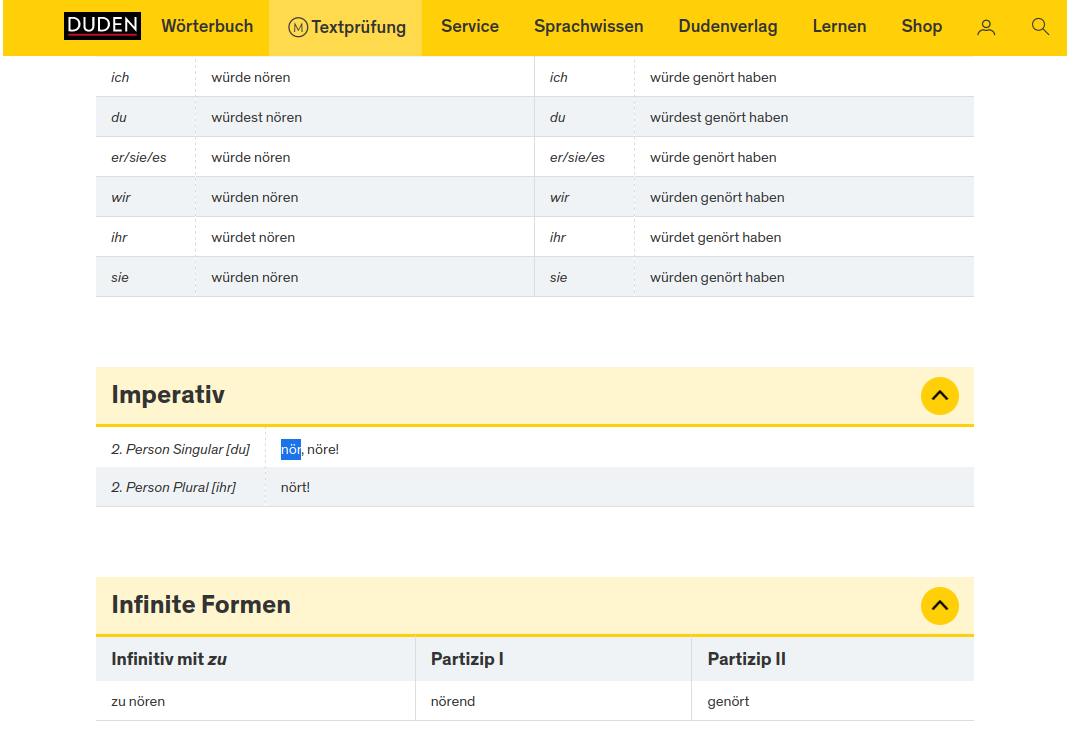The height and width of the screenshot is (749, 1070).
Task: Click the 'zu nören' infinitive cell
Action: point(138,702)
